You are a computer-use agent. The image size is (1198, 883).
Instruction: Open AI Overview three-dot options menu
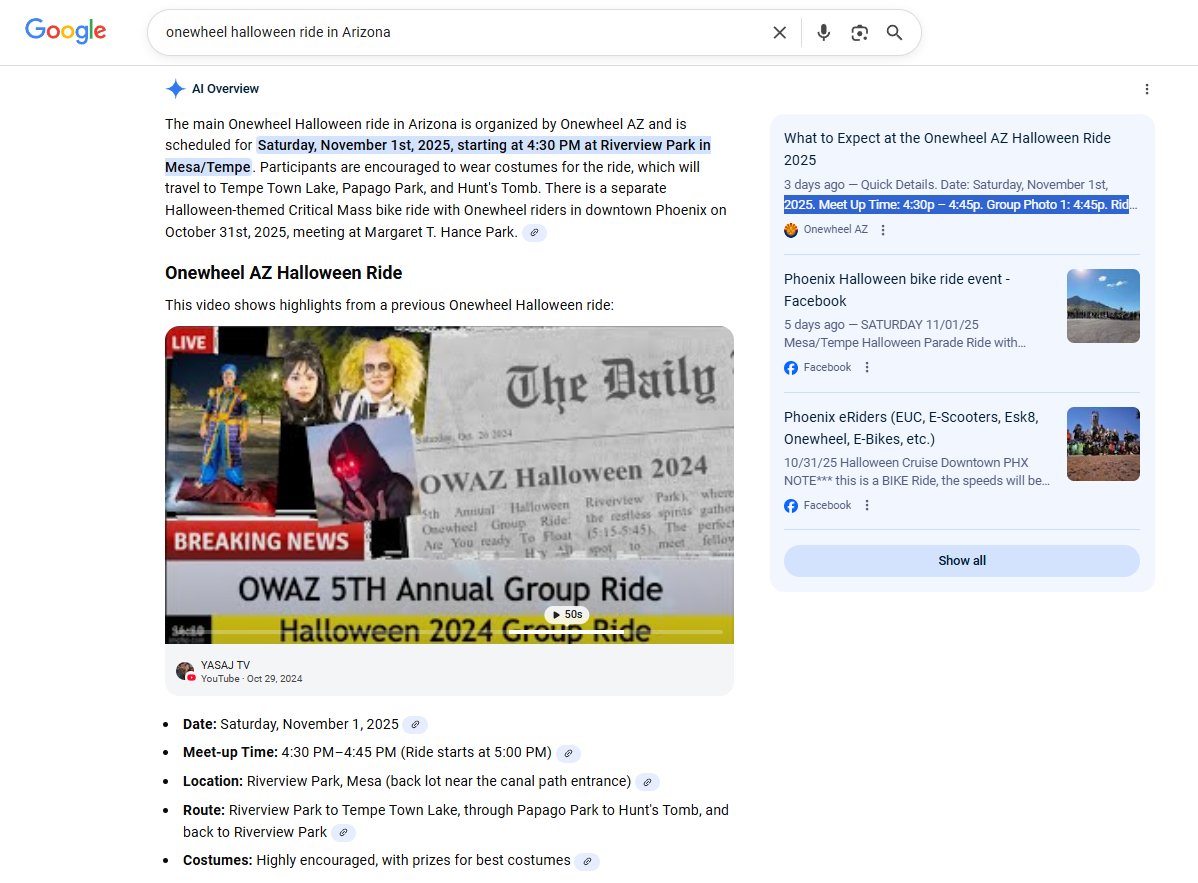point(1147,89)
